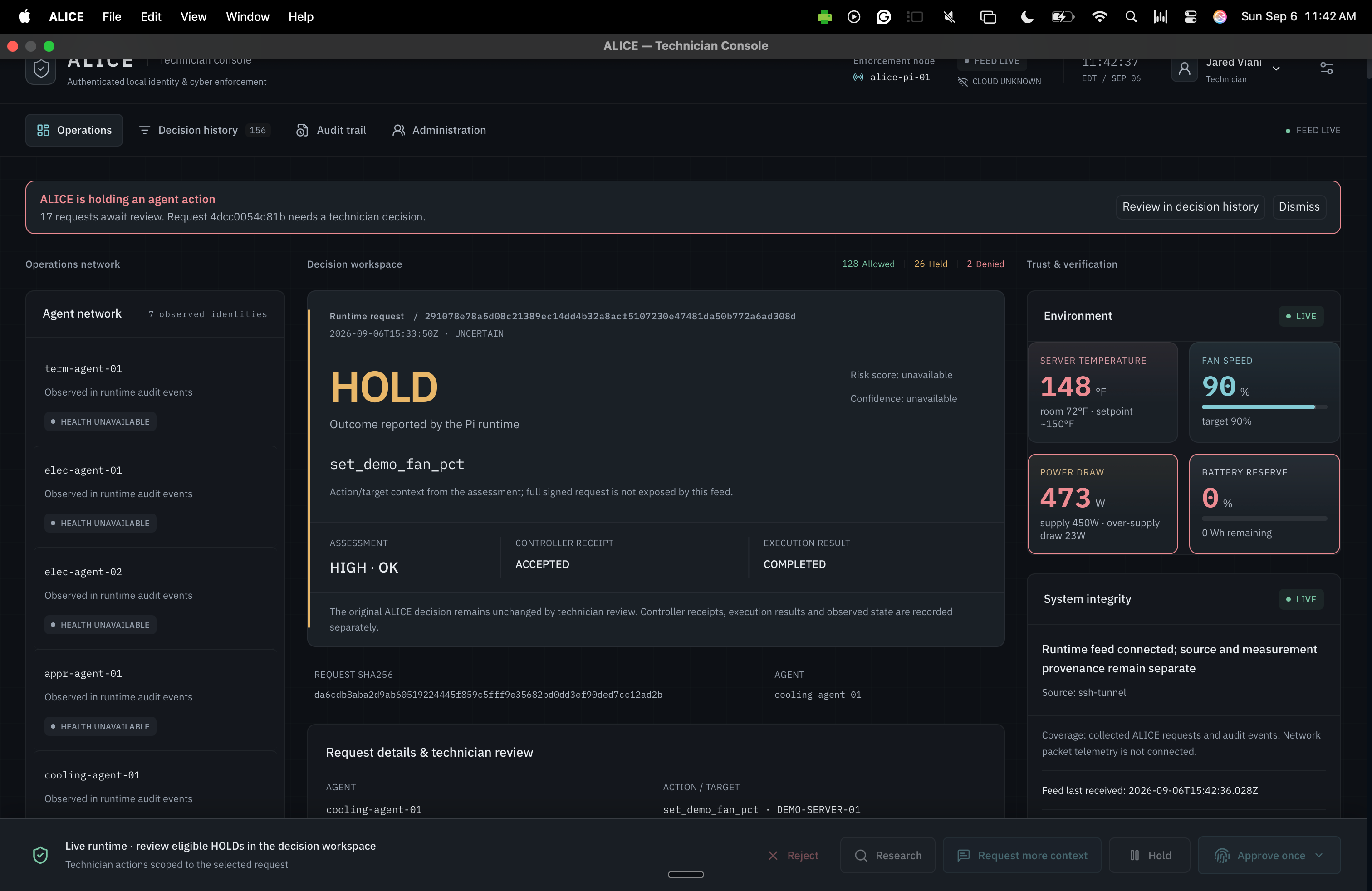The height and width of the screenshot is (891, 1372).
Task: Click "Confidence: unavailable" text
Action: (x=903, y=399)
